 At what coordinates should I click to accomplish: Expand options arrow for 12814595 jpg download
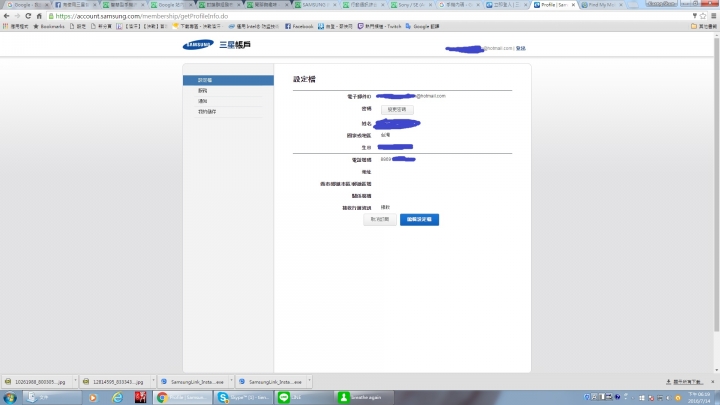153,382
